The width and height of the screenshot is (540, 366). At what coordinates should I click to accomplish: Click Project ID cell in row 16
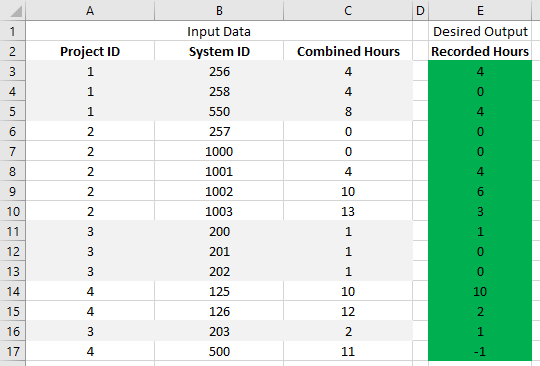click(90, 331)
